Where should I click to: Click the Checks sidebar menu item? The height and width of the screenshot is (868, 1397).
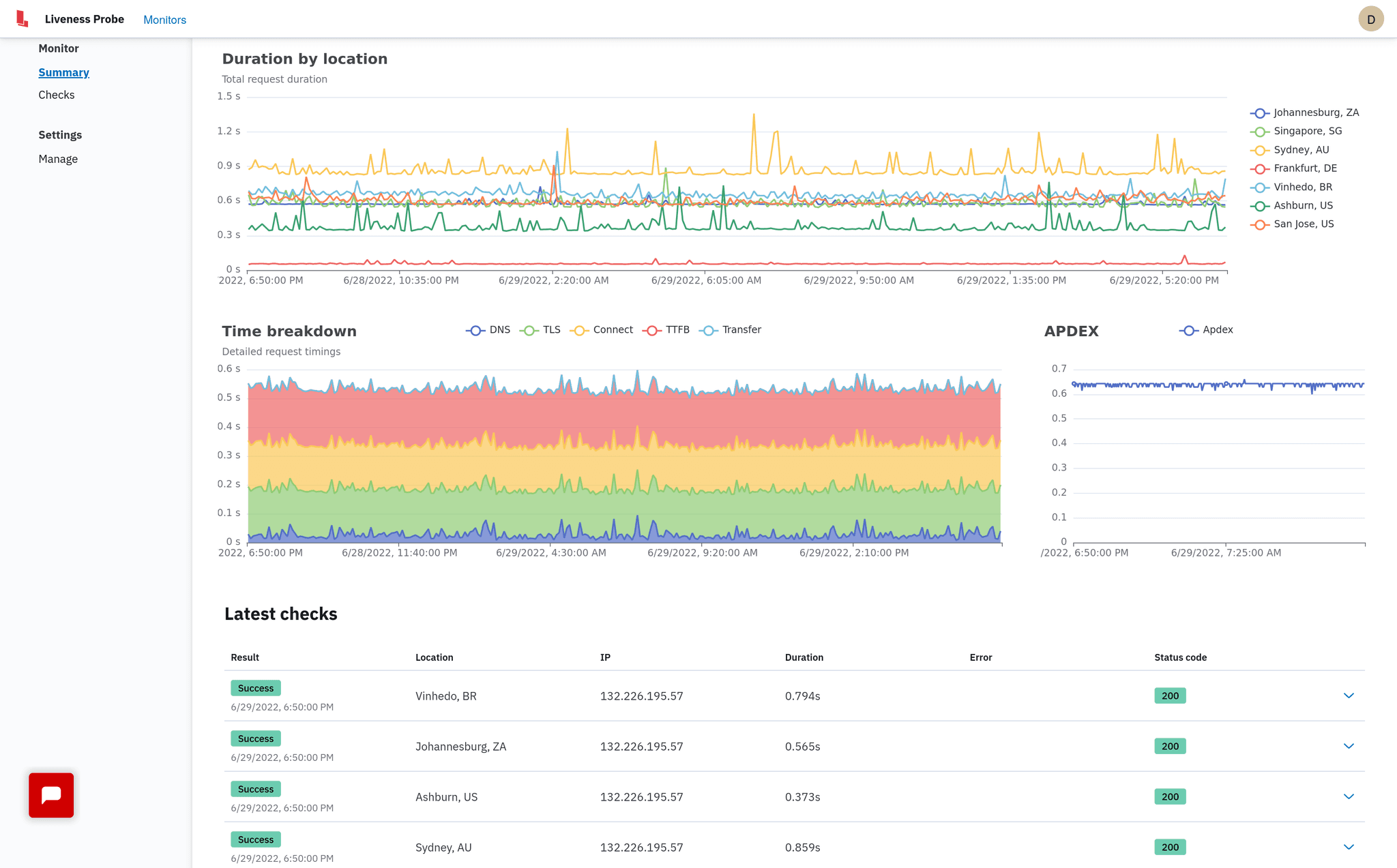(x=56, y=94)
